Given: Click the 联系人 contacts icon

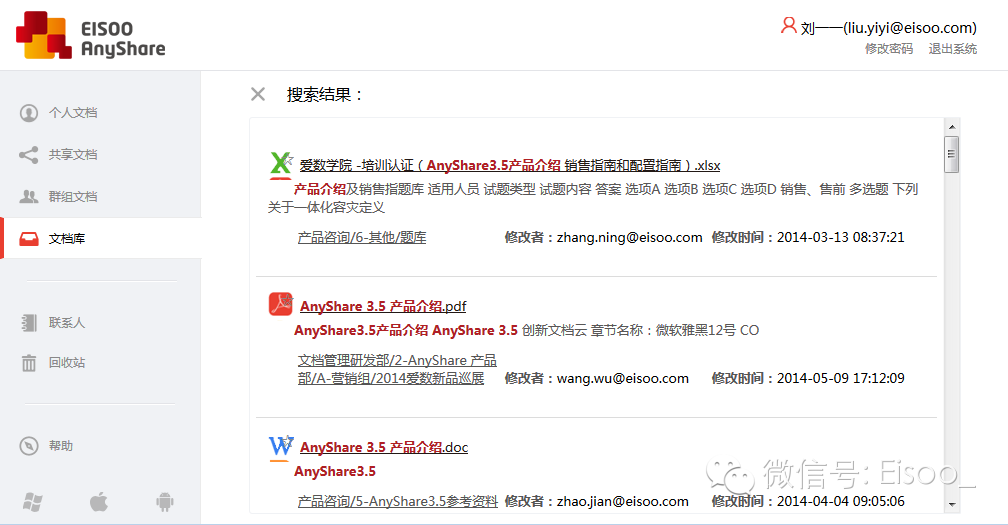Looking at the screenshot, I should click(29, 323).
